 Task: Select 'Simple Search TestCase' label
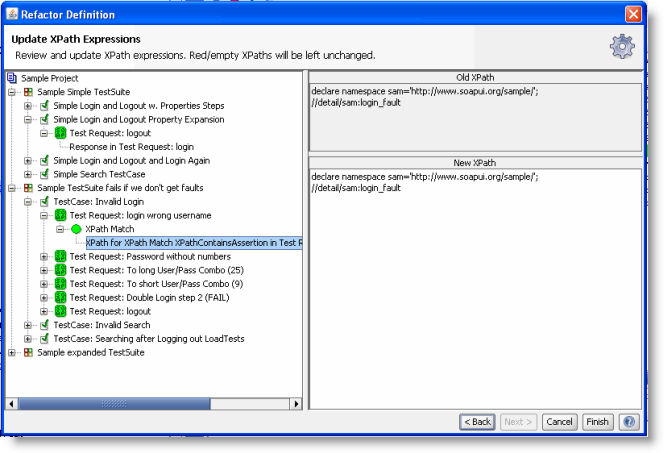(x=99, y=174)
